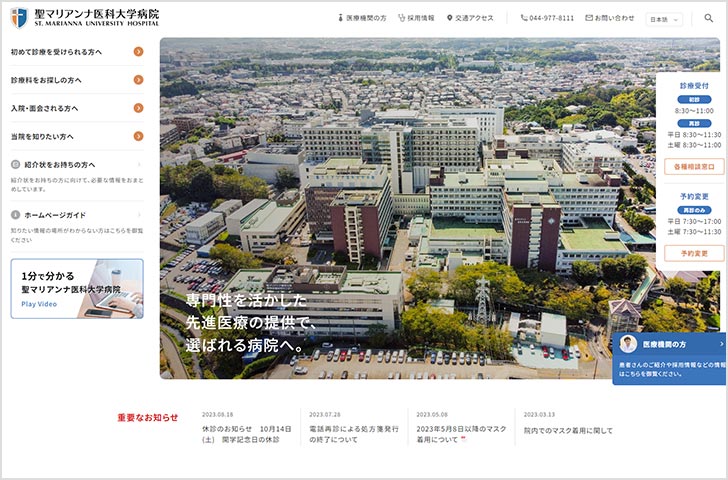This screenshot has width=728, height=480.
Task: Open 医療機関の方 in the top navigation
Action: pos(360,18)
